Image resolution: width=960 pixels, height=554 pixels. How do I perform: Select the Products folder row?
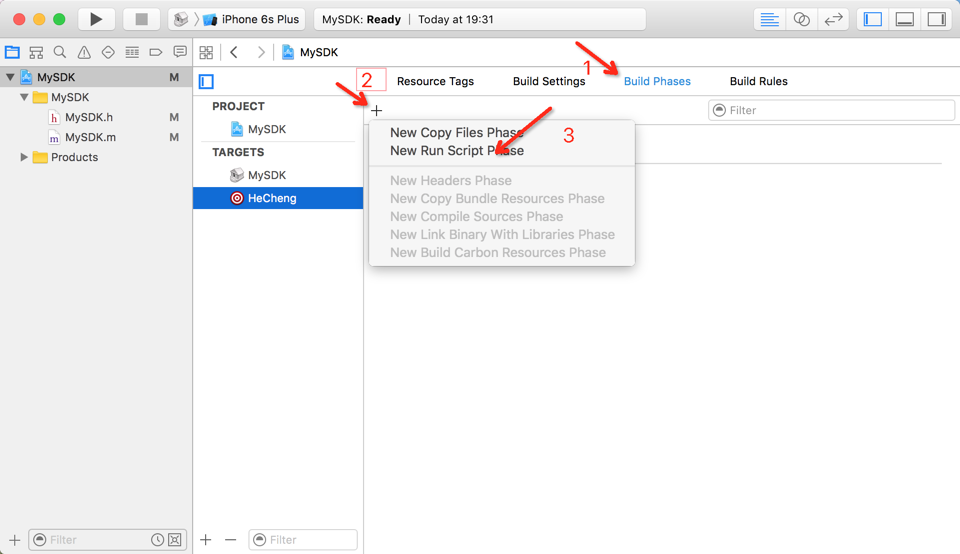pyautogui.click(x=96, y=157)
